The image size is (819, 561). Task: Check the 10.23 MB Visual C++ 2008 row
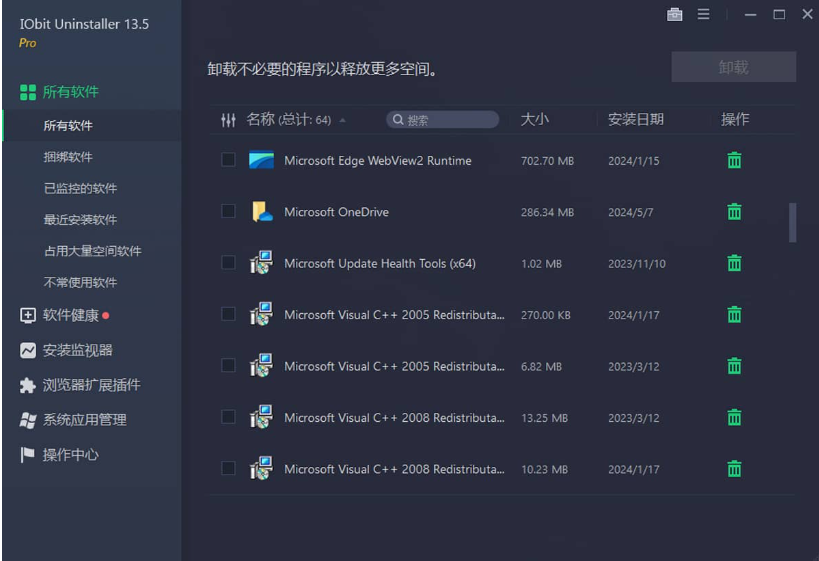point(228,468)
